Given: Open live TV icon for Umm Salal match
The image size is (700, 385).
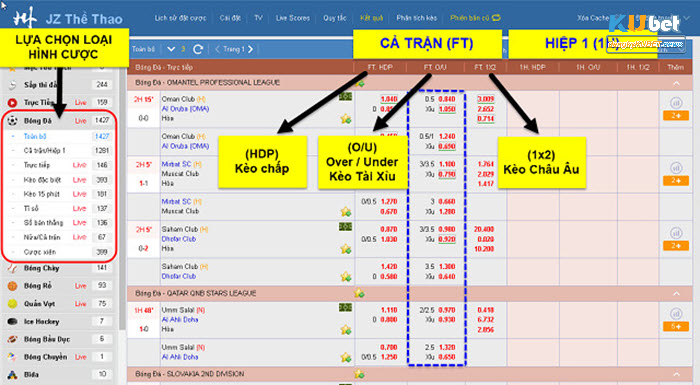Looking at the screenshot, I should [x=345, y=308].
